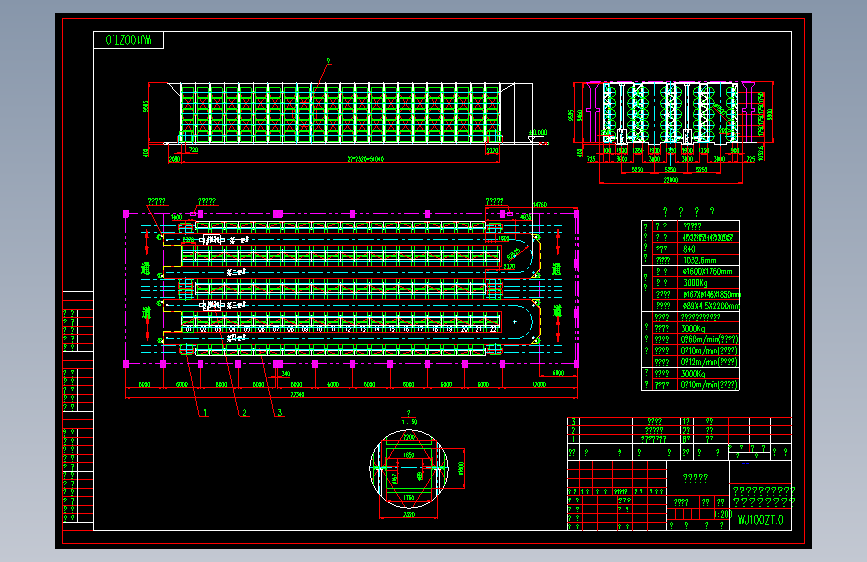Select the 12000 dimension at the plan's right
Image resolution: width=867 pixels, height=562 pixels.
coord(539,384)
